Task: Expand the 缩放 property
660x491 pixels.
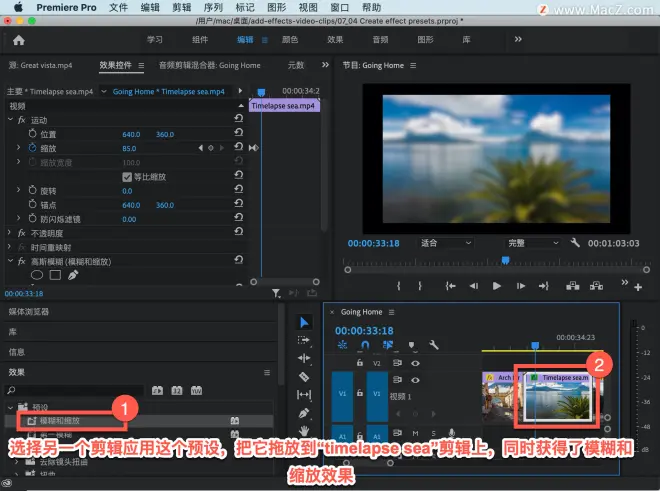Action: pos(18,147)
